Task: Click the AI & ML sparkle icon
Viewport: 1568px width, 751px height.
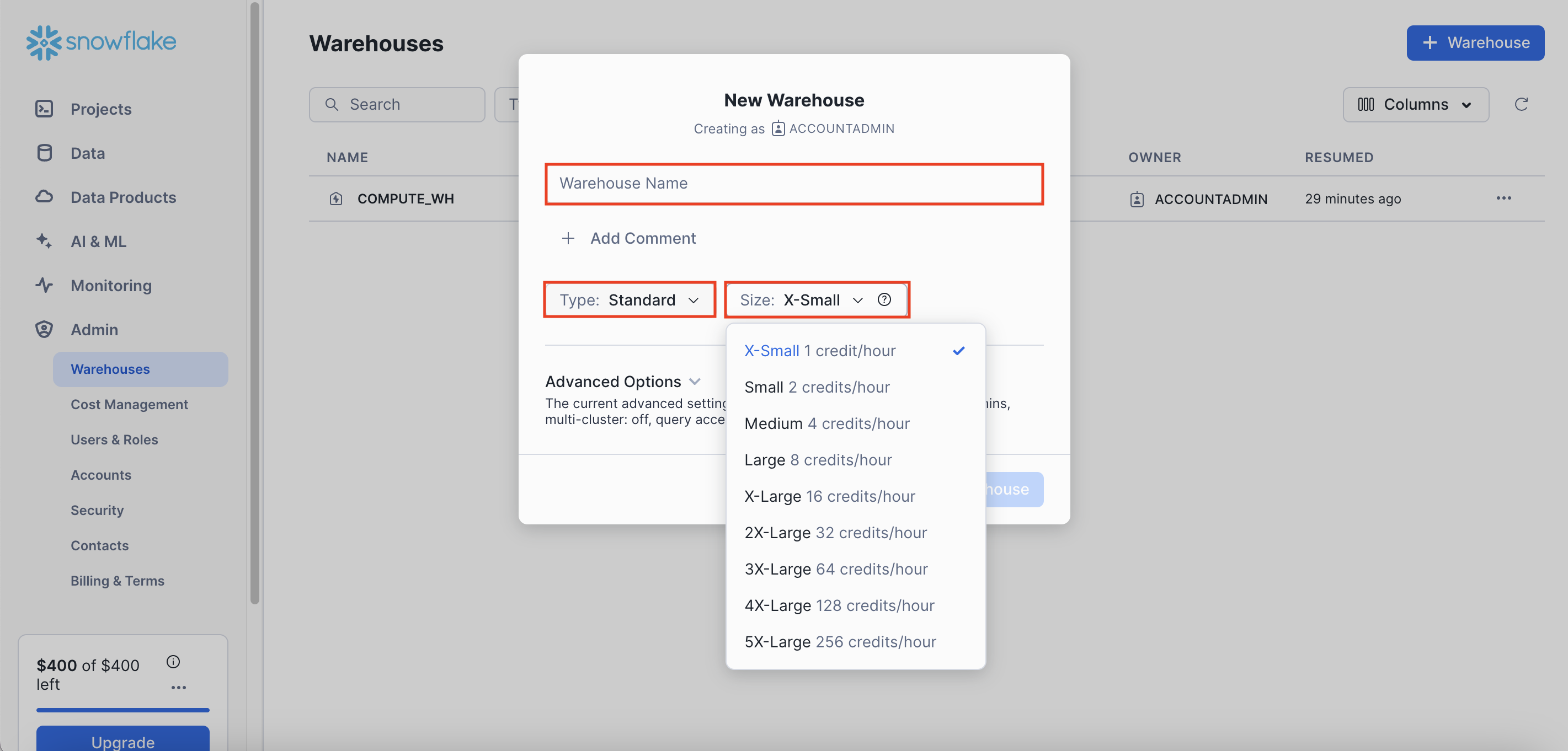Action: tap(44, 241)
